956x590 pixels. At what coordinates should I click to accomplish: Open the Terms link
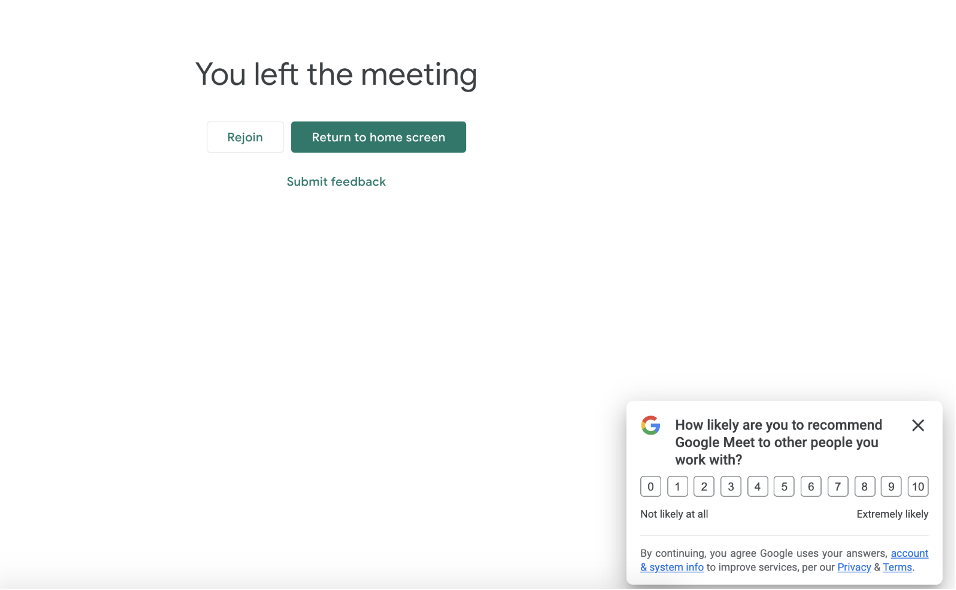[x=897, y=567]
